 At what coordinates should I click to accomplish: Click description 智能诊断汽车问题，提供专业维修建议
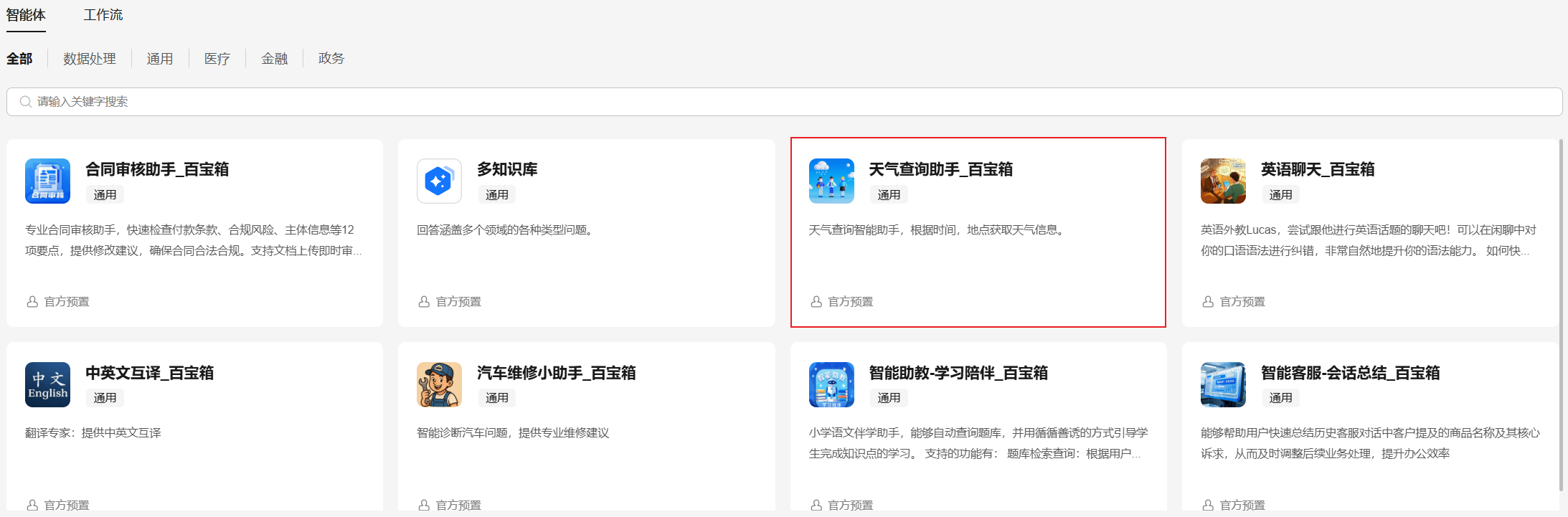point(513,433)
